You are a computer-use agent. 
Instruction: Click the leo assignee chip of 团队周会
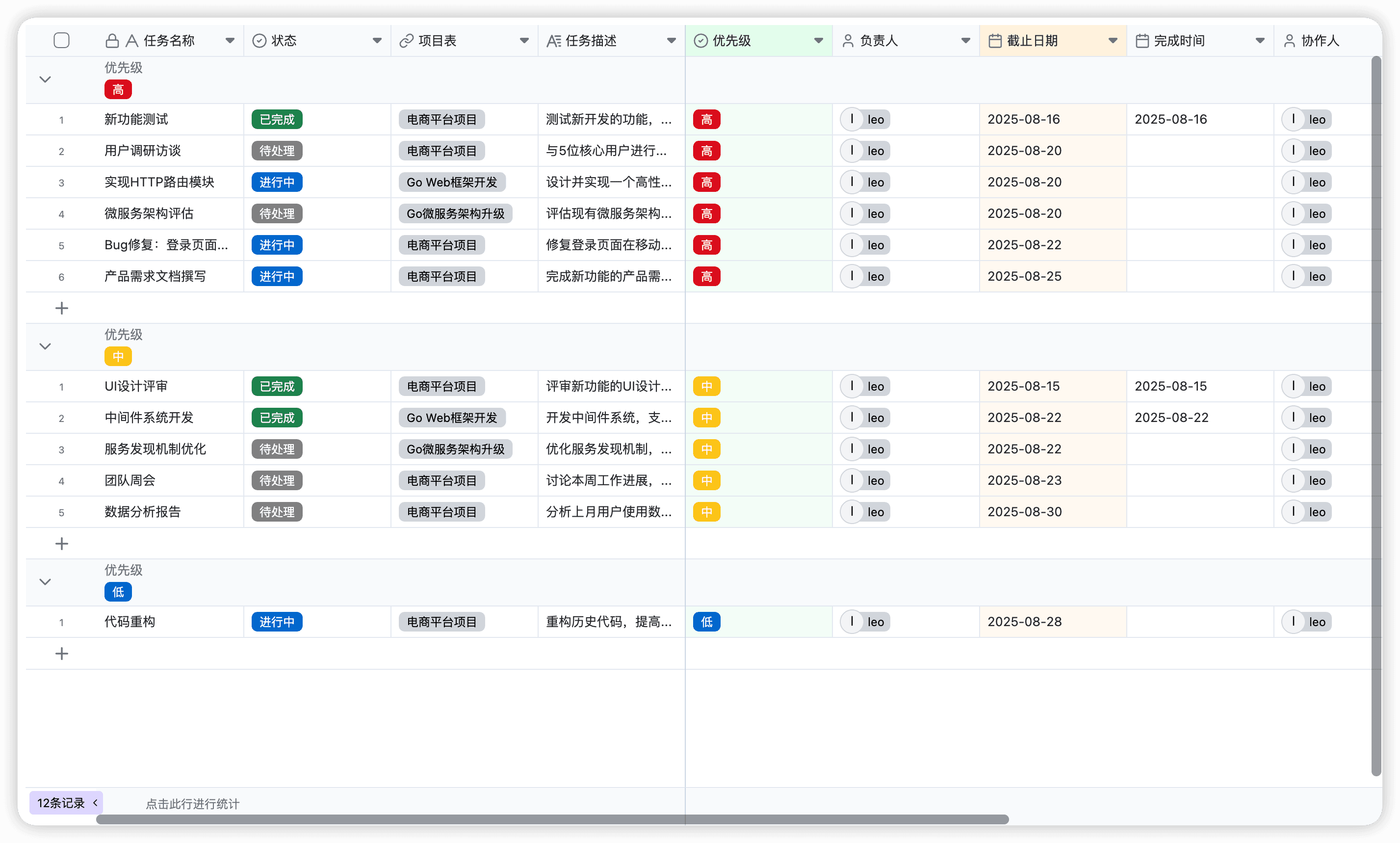pos(865,480)
